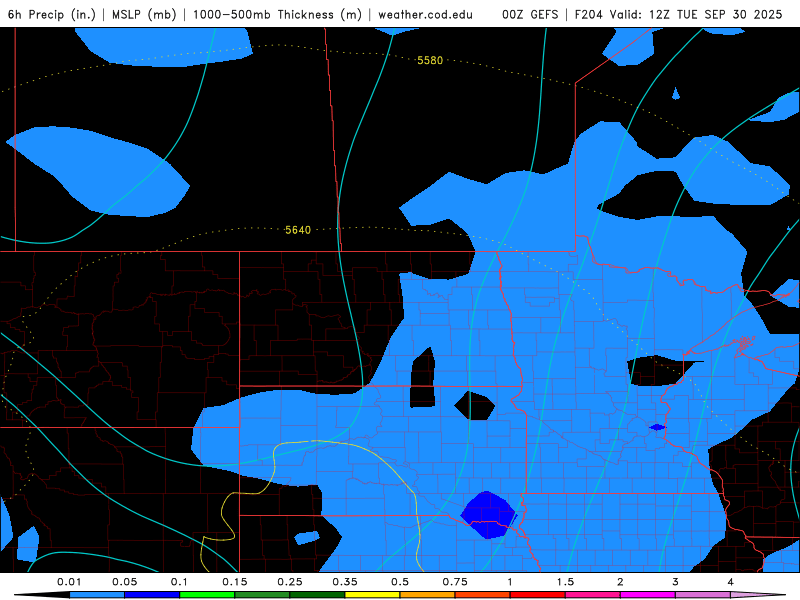
Task: Click the weather.cod.edu site text
Action: coord(425,14)
